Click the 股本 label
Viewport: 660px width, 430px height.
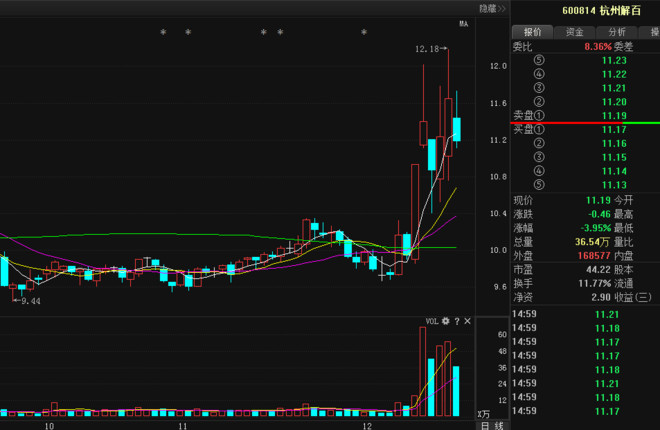pyautogui.click(x=623, y=270)
